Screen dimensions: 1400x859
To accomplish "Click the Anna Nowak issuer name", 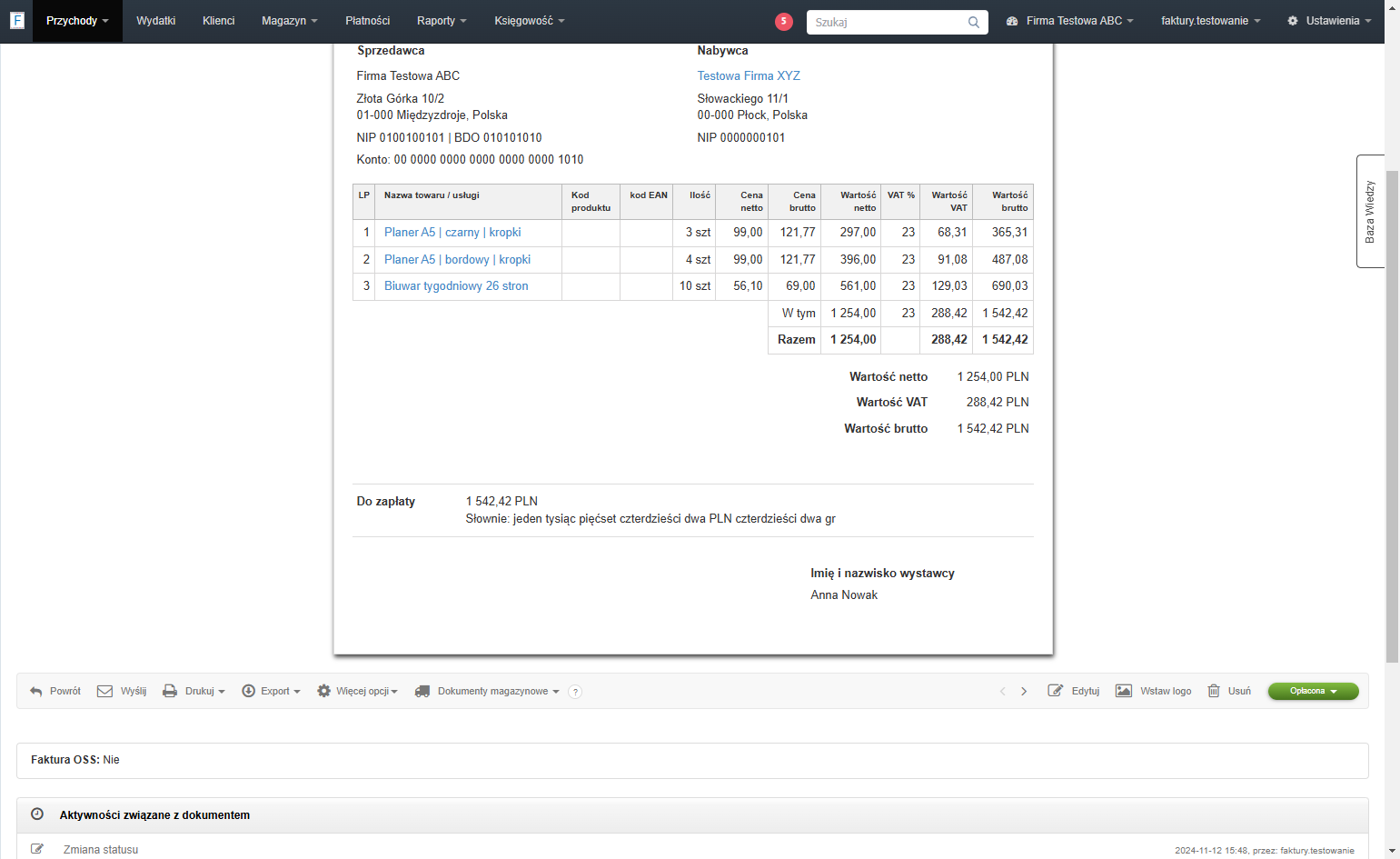I will [844, 595].
